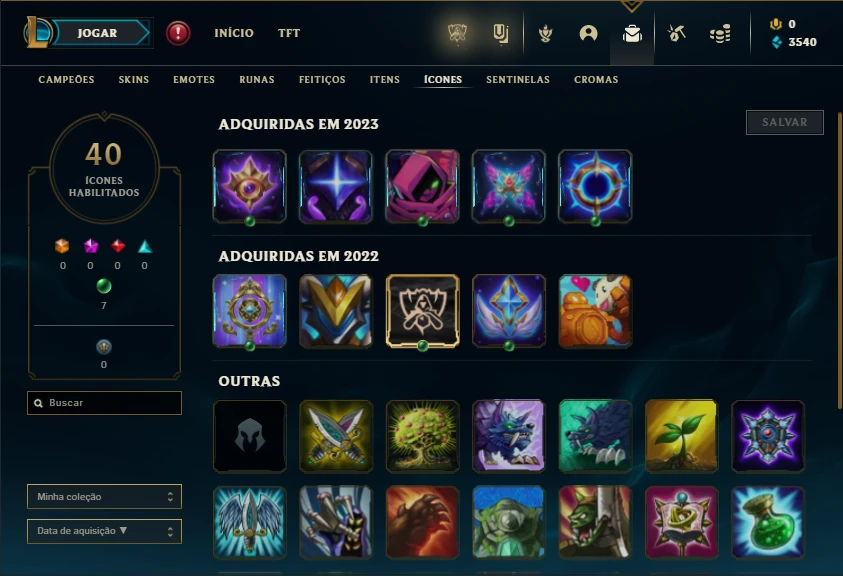Screen dimensions: 843x576
Task: Click the Buscar search field
Action: pyautogui.click(x=104, y=403)
